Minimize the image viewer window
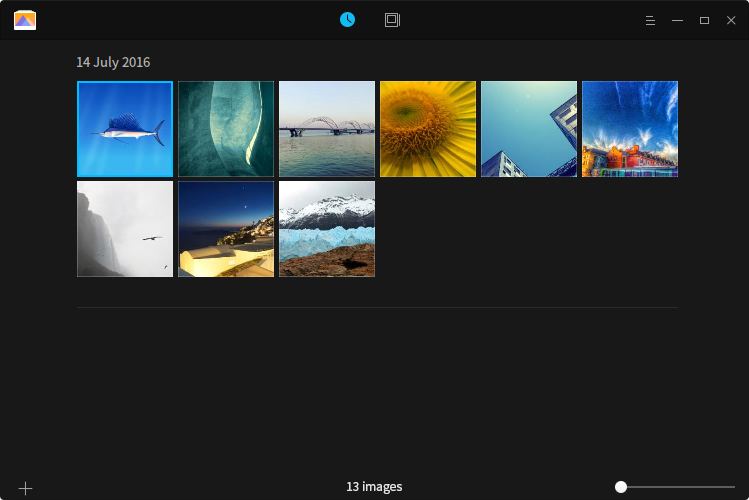 (x=677, y=21)
